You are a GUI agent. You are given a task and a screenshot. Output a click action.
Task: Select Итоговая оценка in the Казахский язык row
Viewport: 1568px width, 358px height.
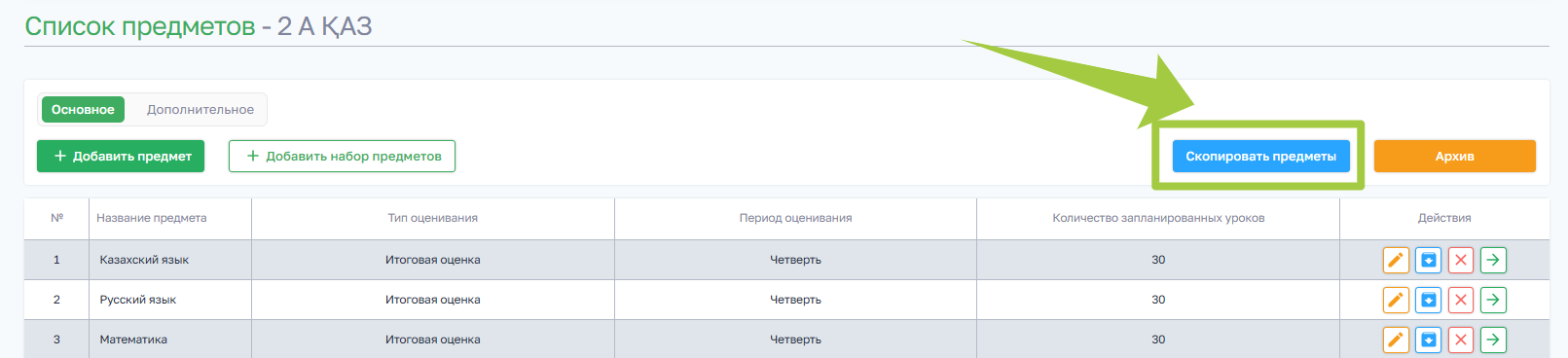pos(432,260)
